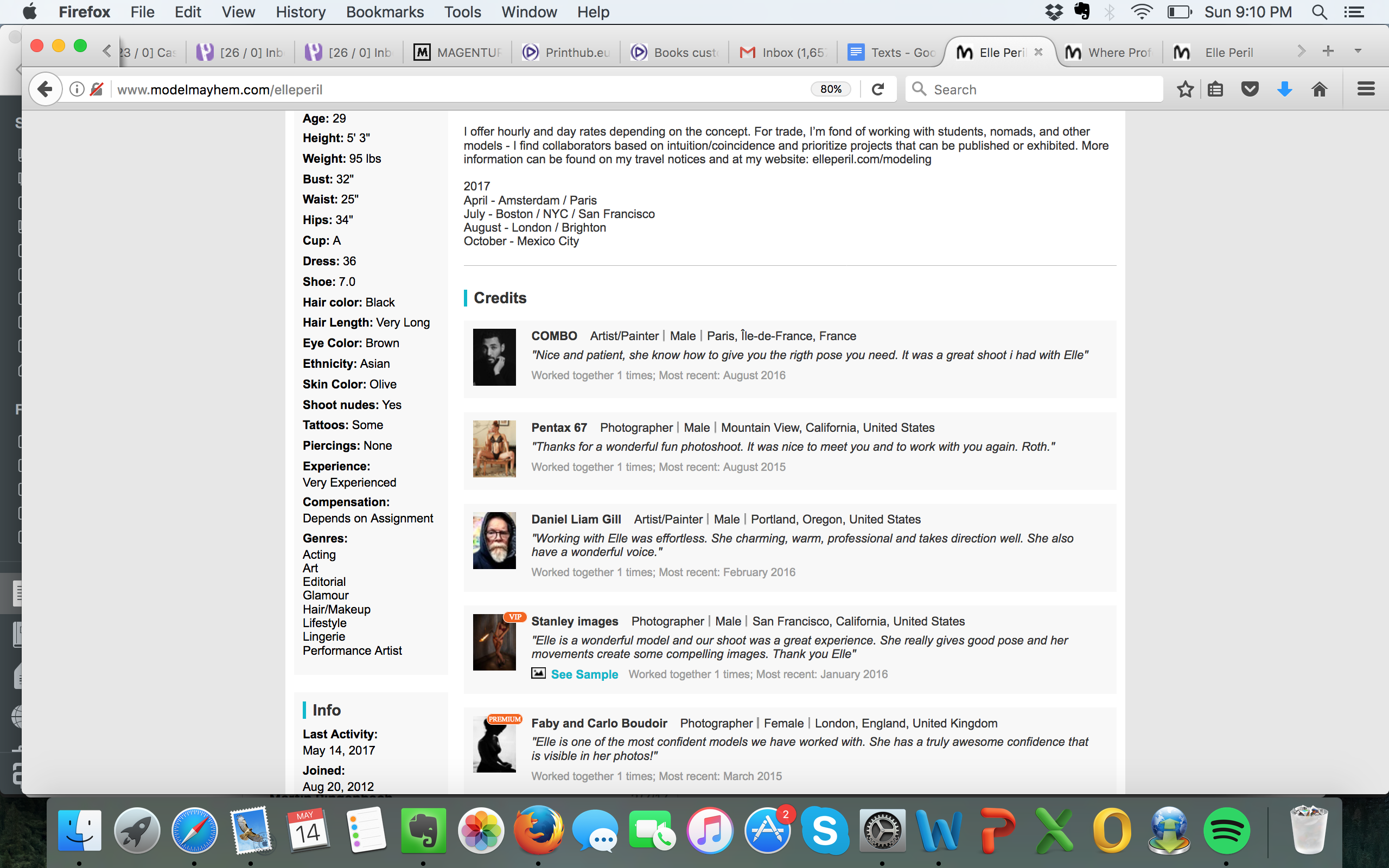Click See Sample link
Screen dimensions: 1389x868
[x=584, y=674]
